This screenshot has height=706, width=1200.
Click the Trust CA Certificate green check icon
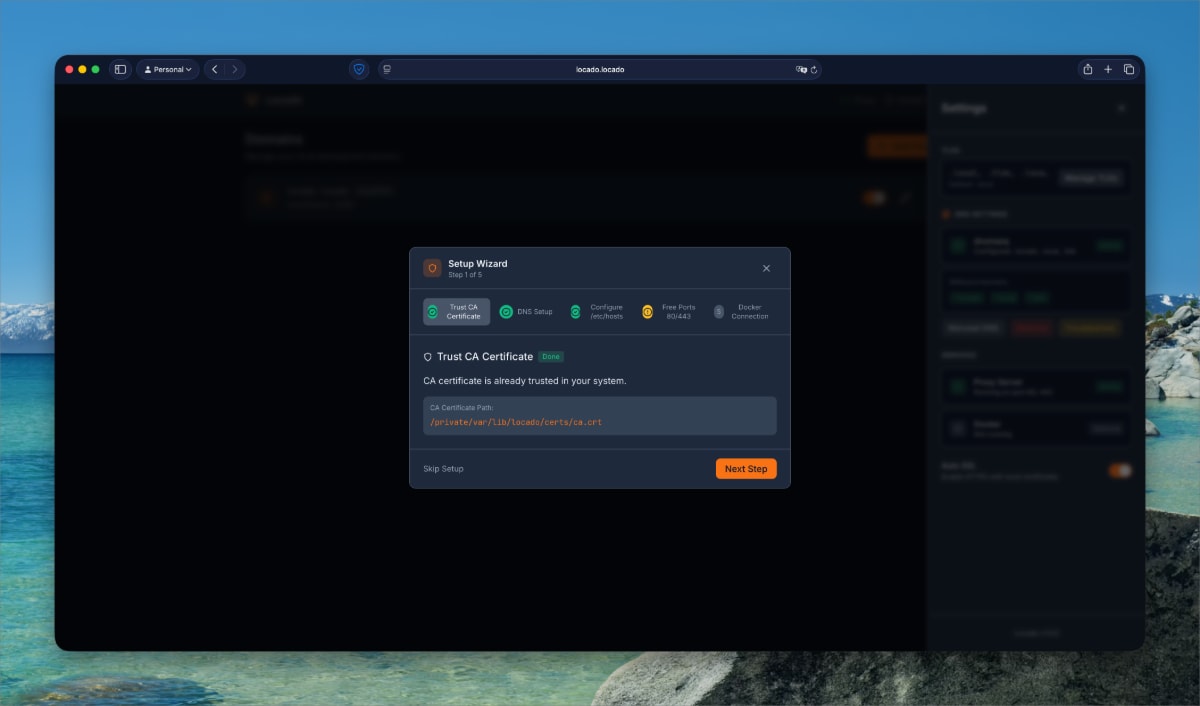pyautogui.click(x=433, y=311)
